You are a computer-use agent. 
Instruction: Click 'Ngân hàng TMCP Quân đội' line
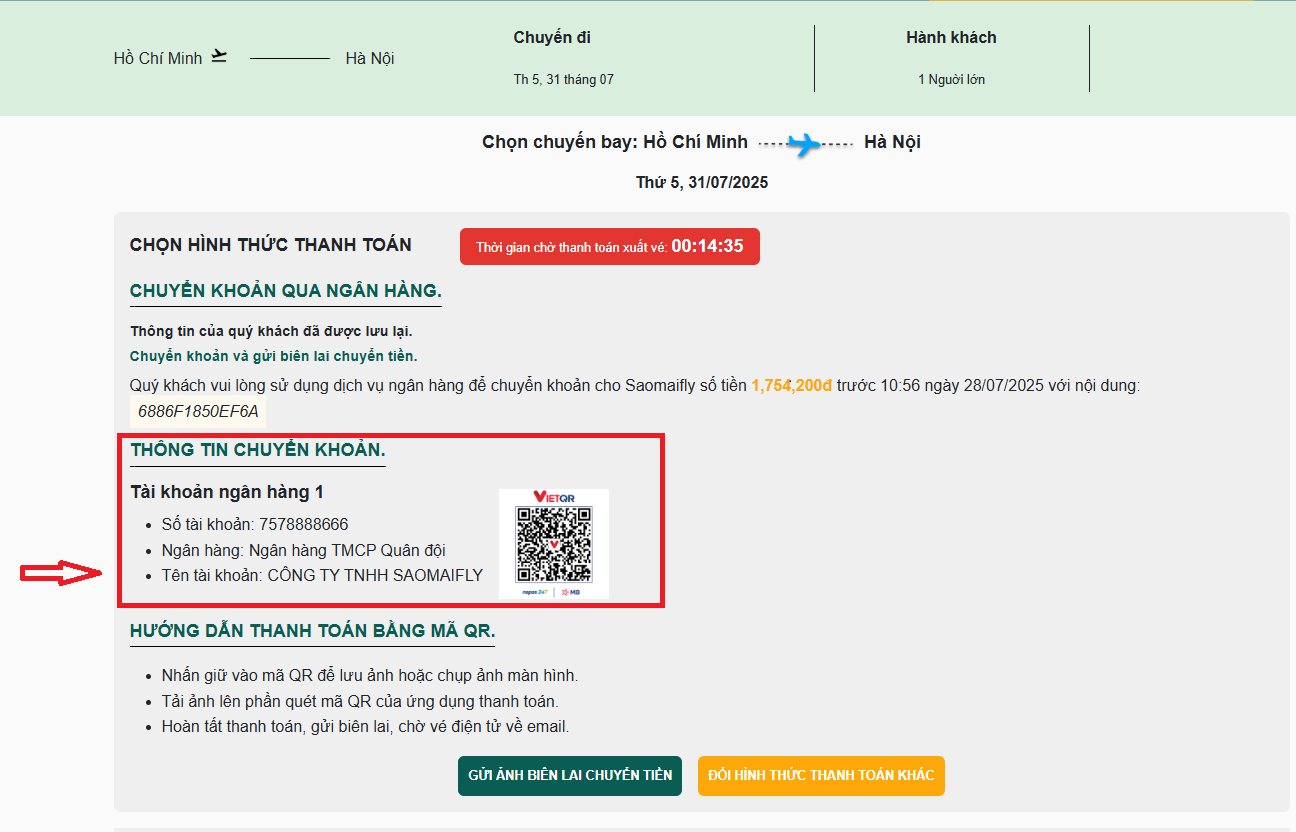coord(303,550)
